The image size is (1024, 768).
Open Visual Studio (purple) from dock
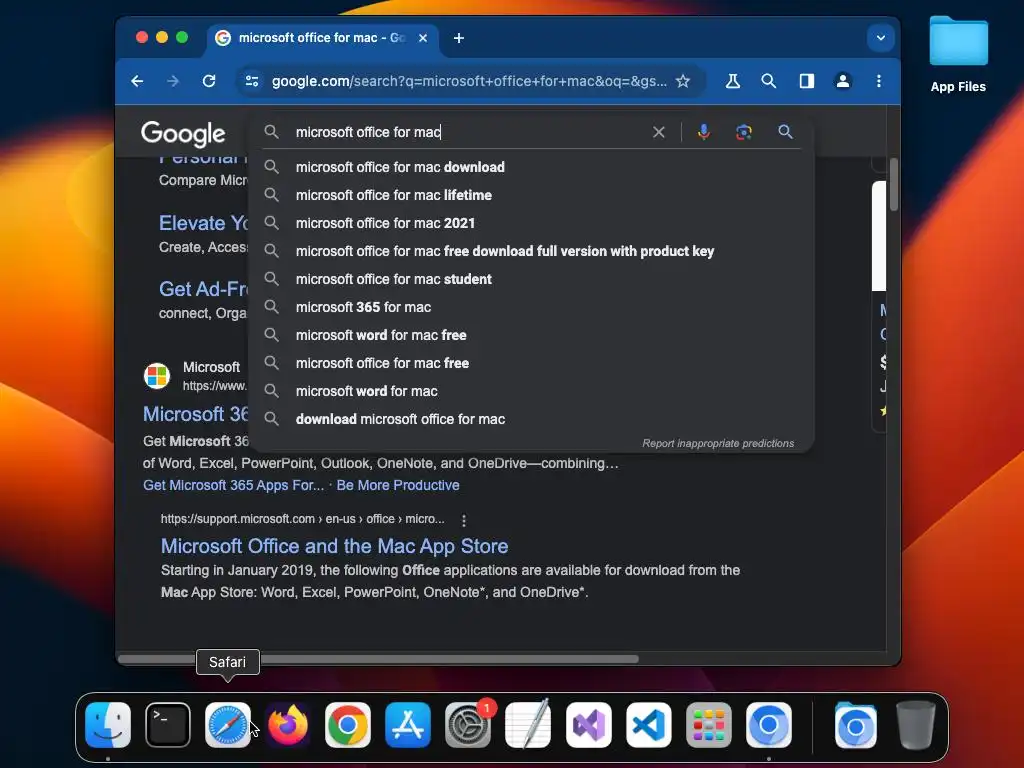tap(588, 725)
